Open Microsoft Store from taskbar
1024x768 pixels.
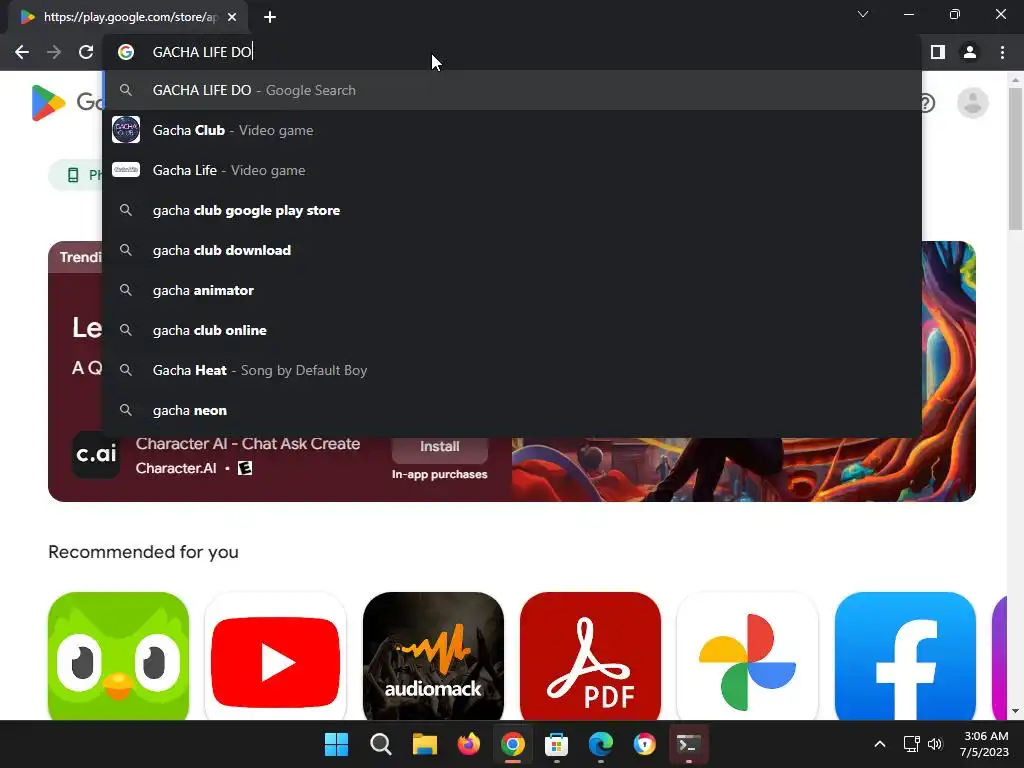(556, 744)
